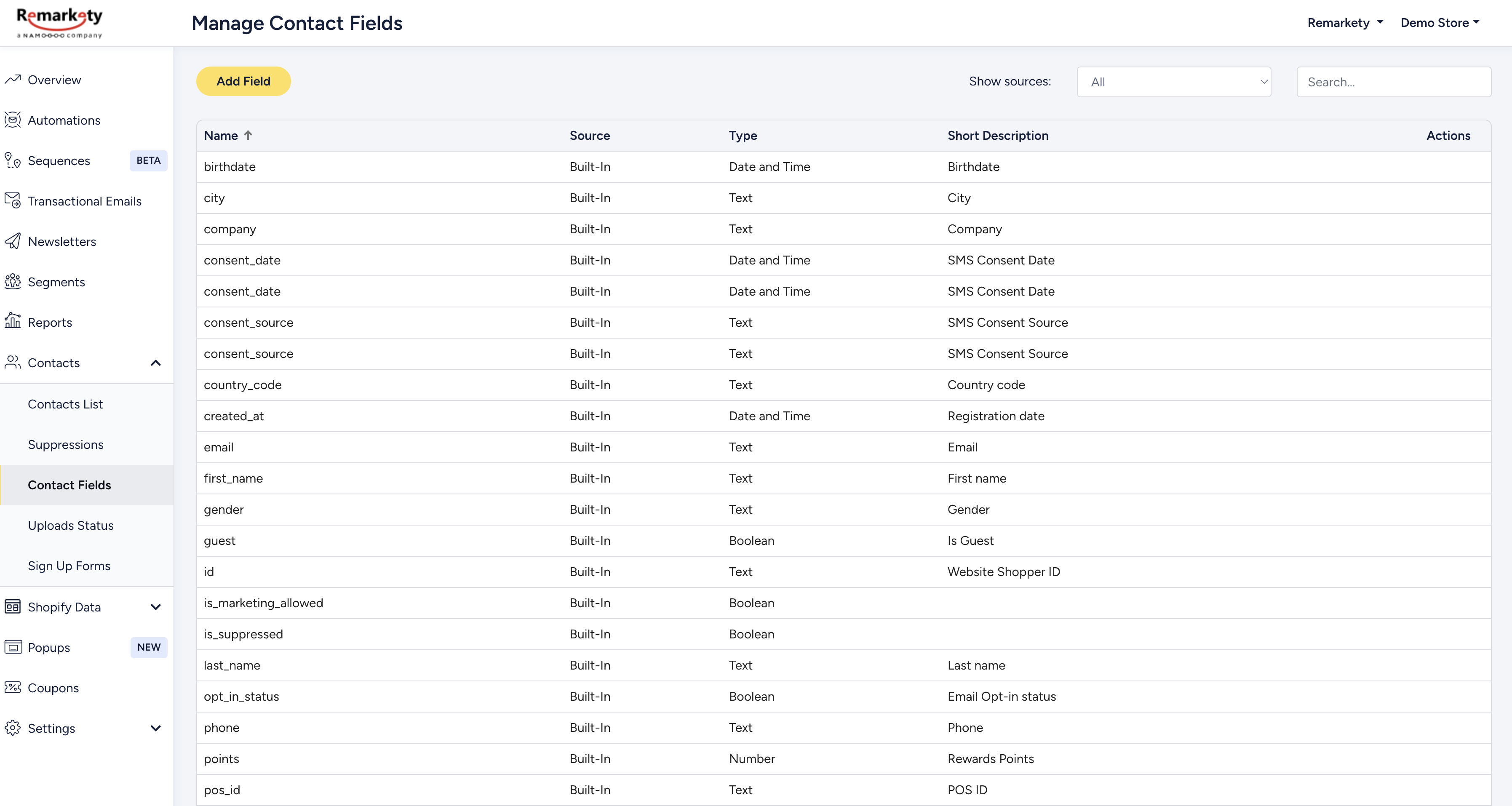Click the phone field name
The width and height of the screenshot is (1512, 806).
221,727
